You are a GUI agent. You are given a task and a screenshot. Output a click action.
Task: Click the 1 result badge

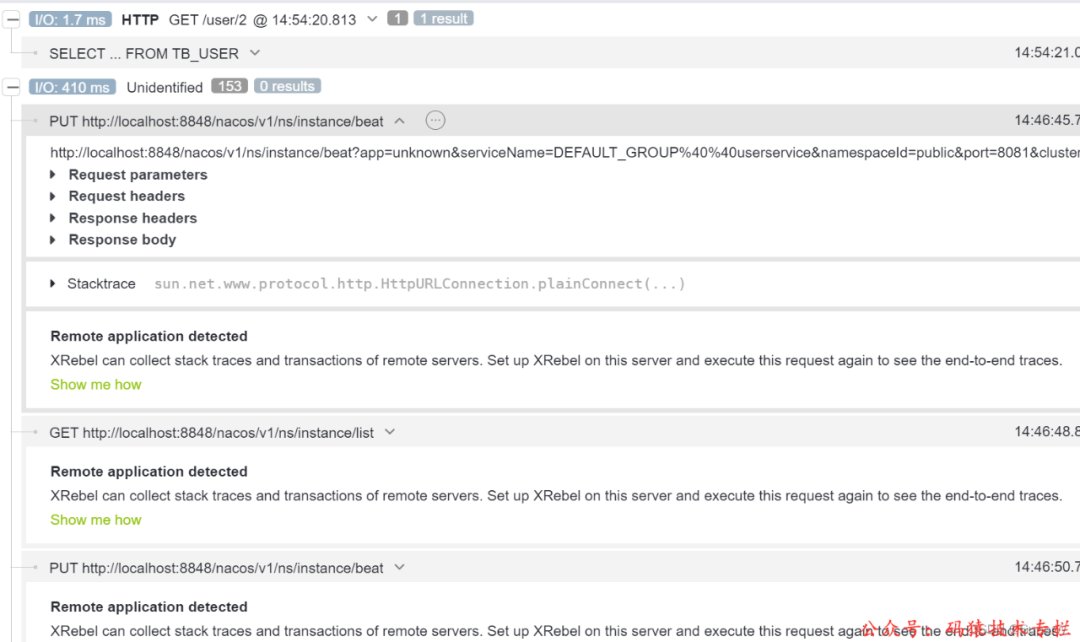(444, 19)
